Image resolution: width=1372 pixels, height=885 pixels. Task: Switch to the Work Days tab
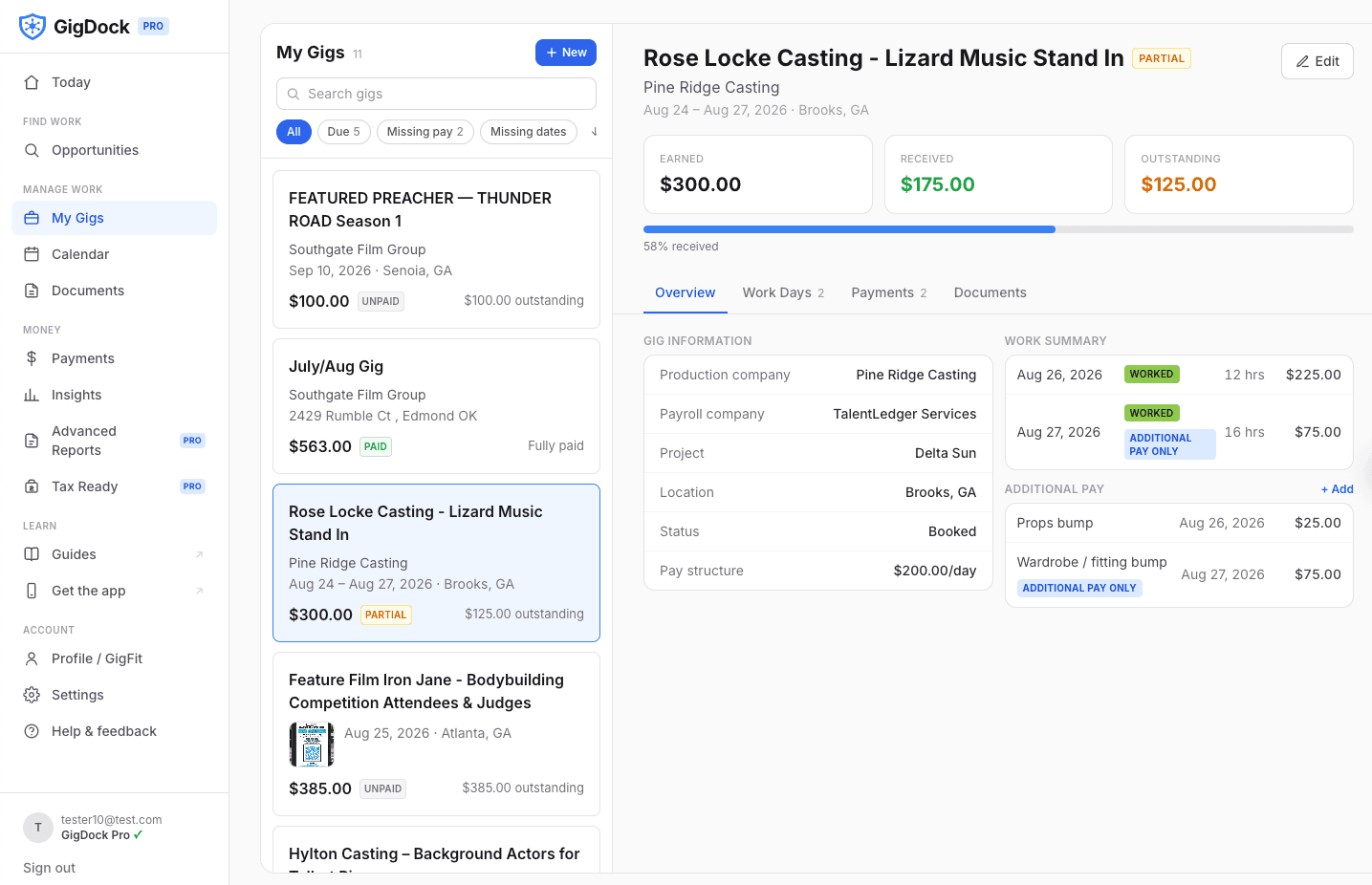coord(783,292)
